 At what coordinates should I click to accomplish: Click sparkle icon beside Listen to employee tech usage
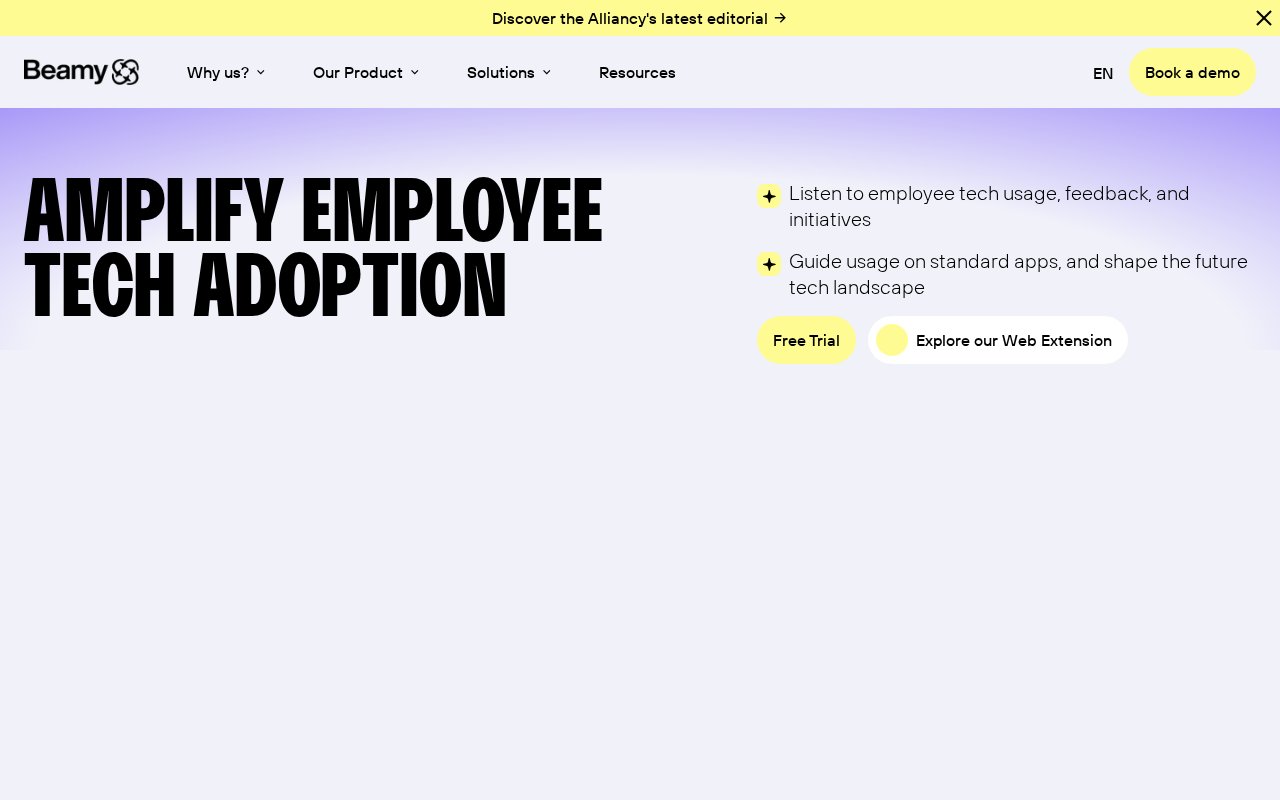769,196
